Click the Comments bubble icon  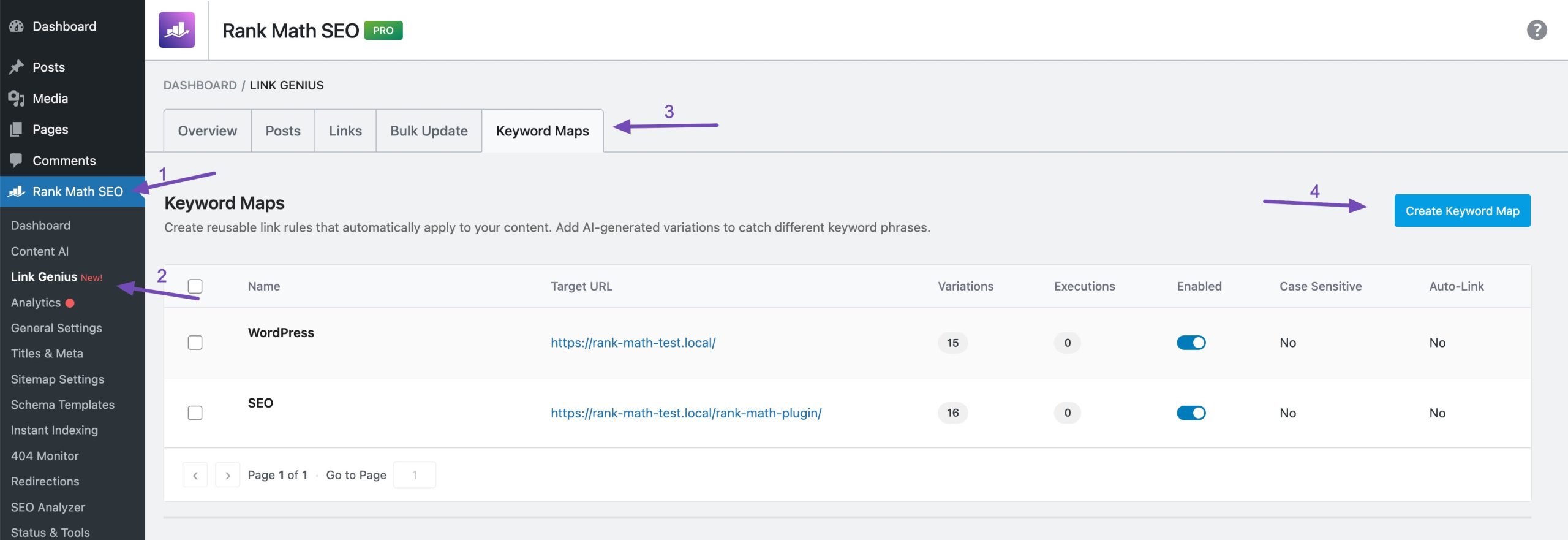[17, 161]
